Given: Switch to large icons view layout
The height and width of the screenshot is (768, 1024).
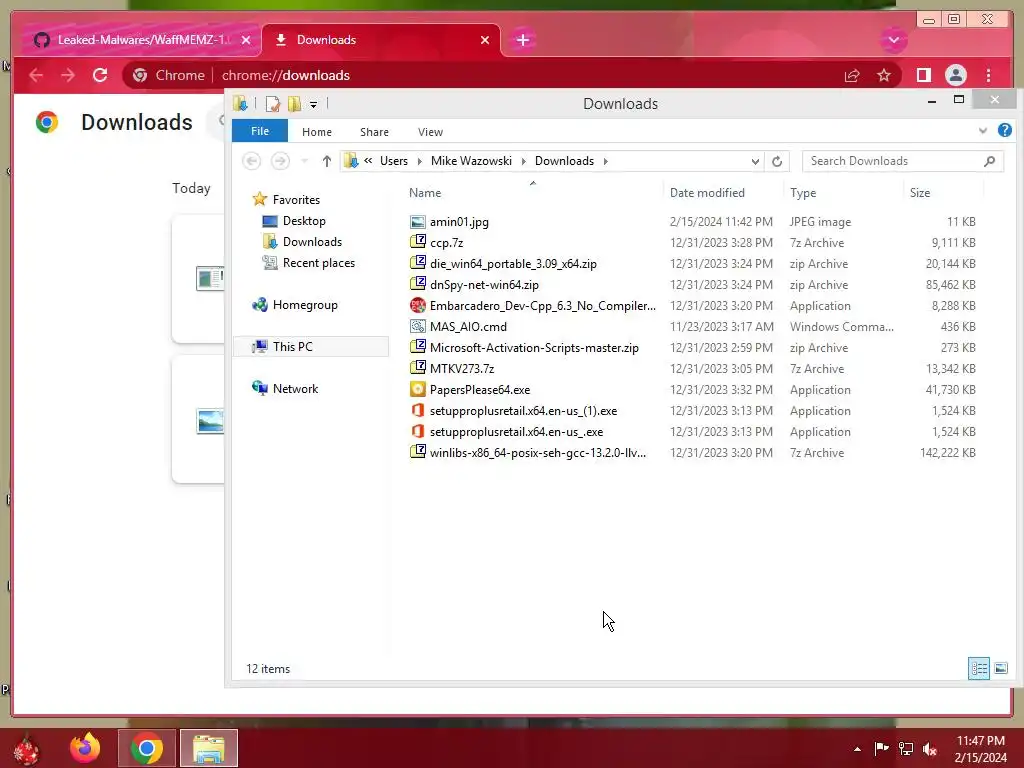Looking at the screenshot, I should coord(1000,668).
